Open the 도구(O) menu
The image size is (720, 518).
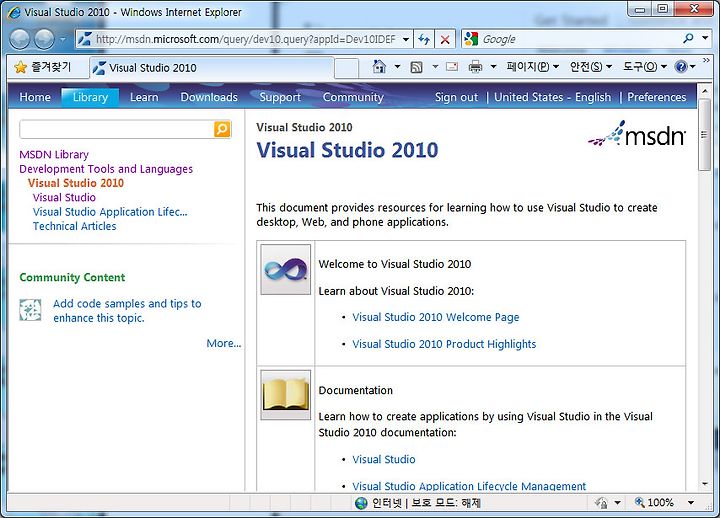[x=644, y=67]
